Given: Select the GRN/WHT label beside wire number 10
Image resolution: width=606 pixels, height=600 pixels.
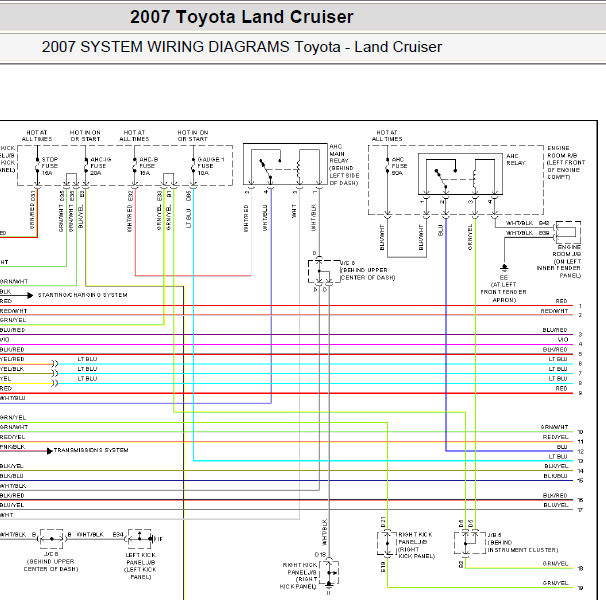Looking at the screenshot, I should pos(554,427).
